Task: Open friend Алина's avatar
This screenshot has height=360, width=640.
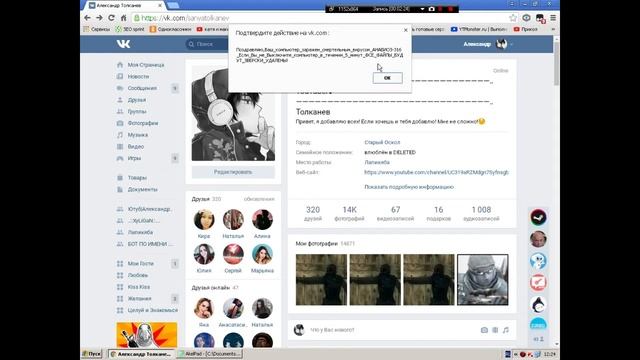Action: (x=262, y=220)
